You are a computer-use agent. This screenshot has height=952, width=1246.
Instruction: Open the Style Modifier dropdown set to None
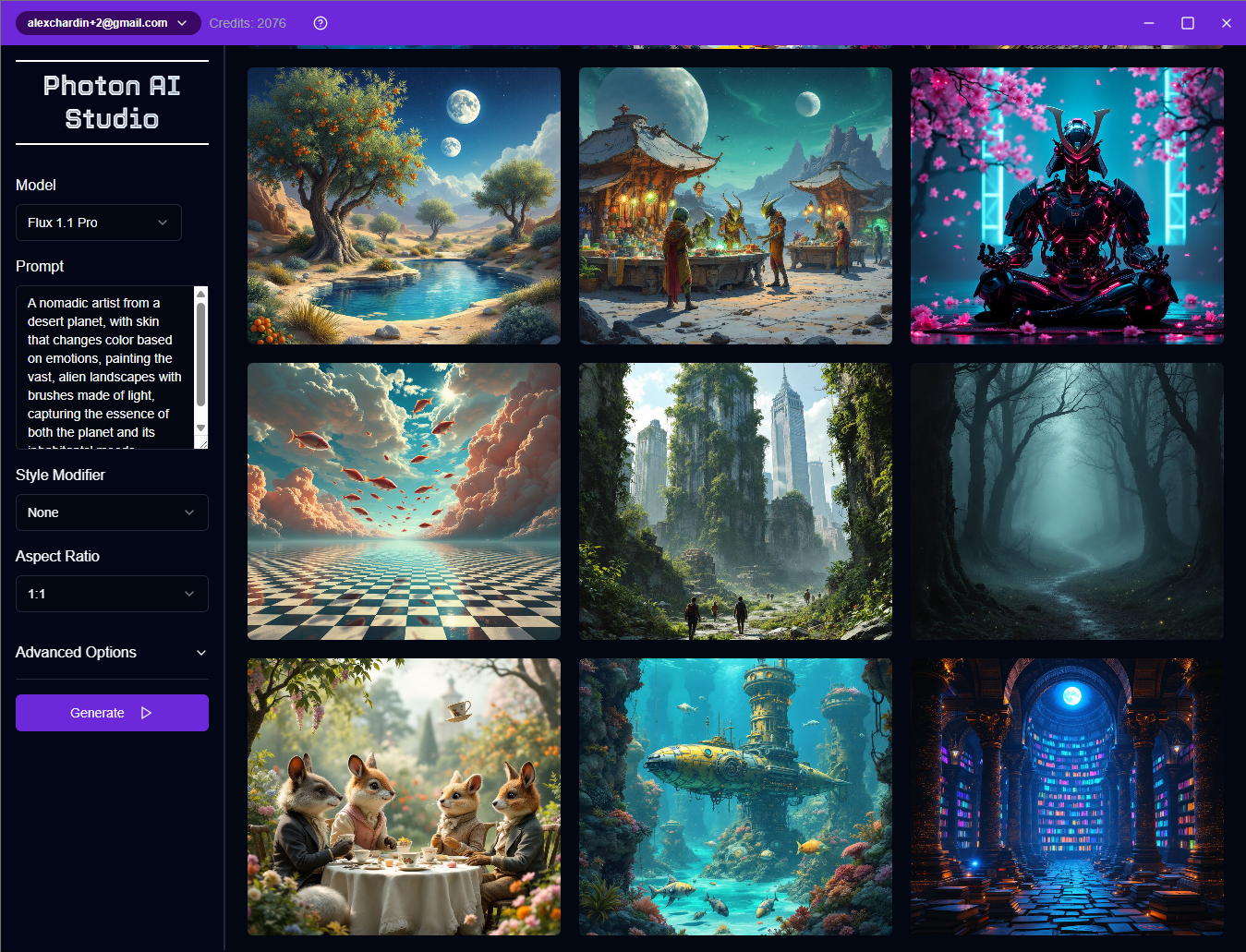[111, 512]
